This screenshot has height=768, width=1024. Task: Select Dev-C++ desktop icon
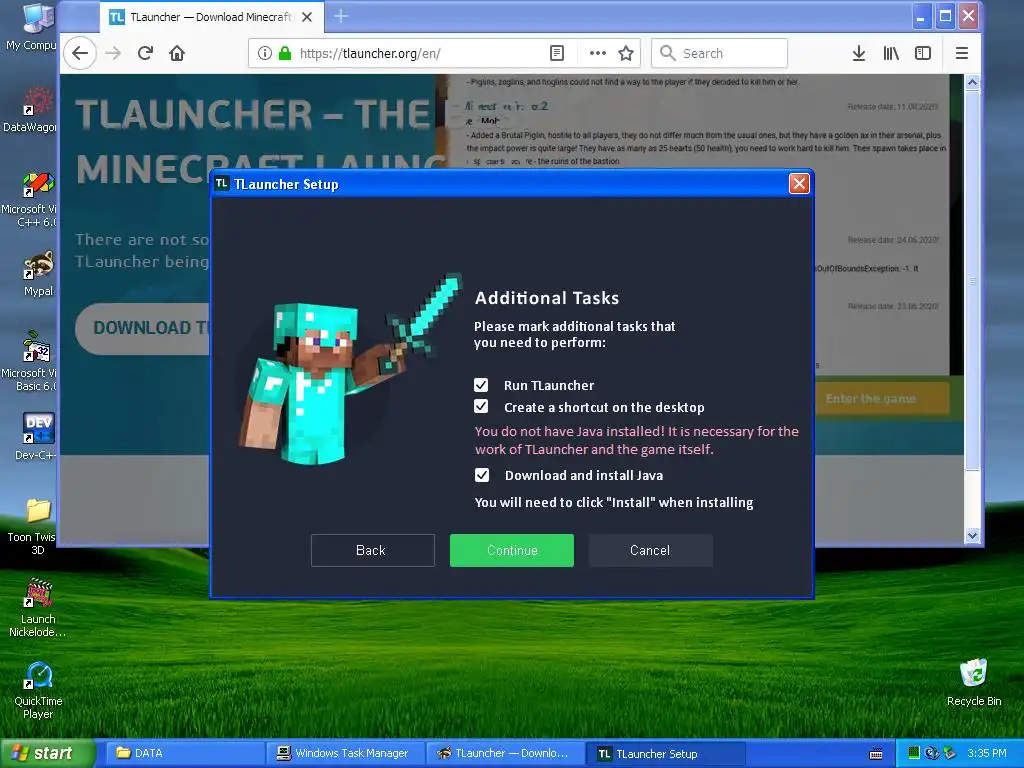coord(36,436)
